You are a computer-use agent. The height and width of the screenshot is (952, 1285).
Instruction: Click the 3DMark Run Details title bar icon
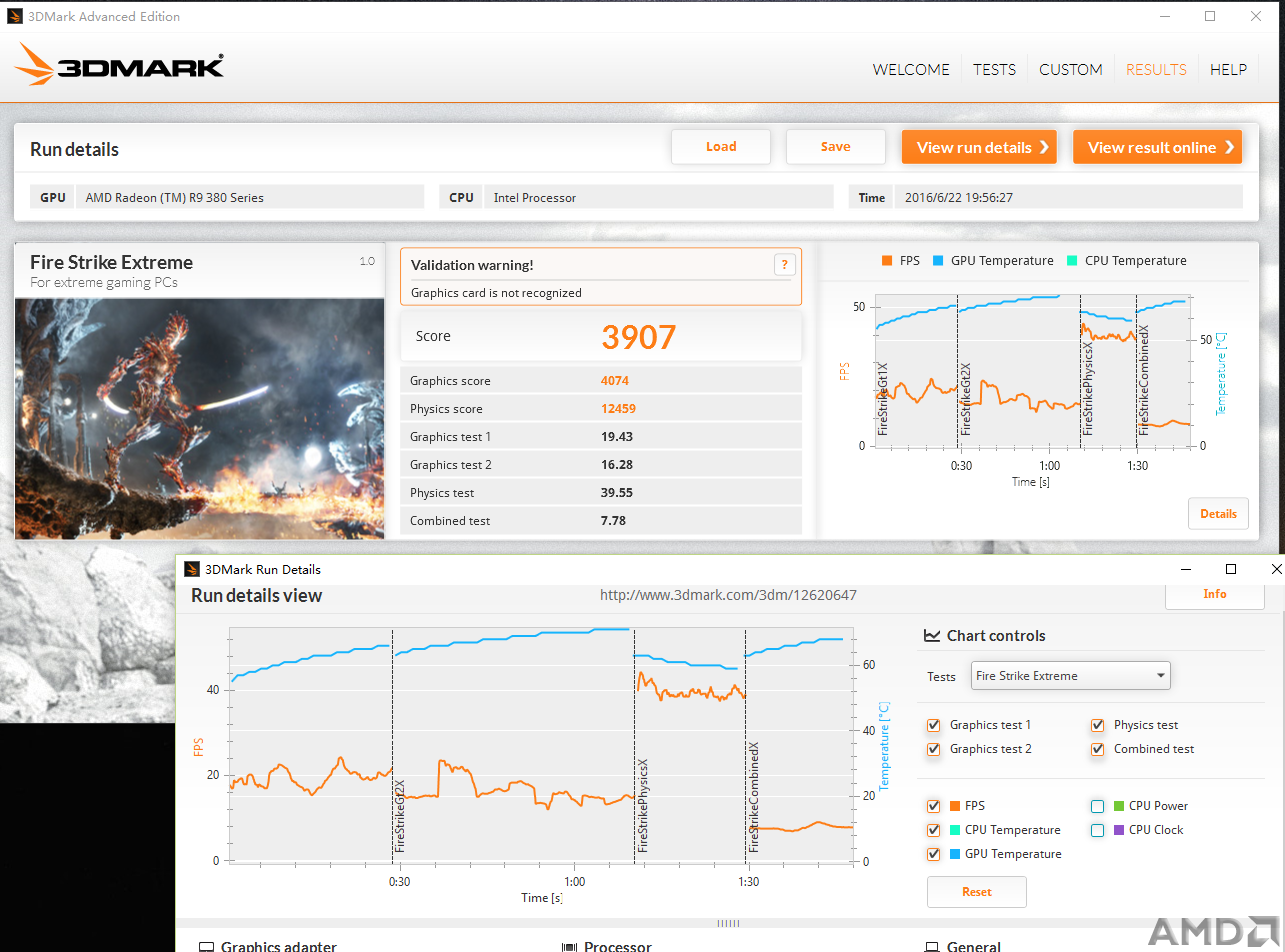(192, 569)
